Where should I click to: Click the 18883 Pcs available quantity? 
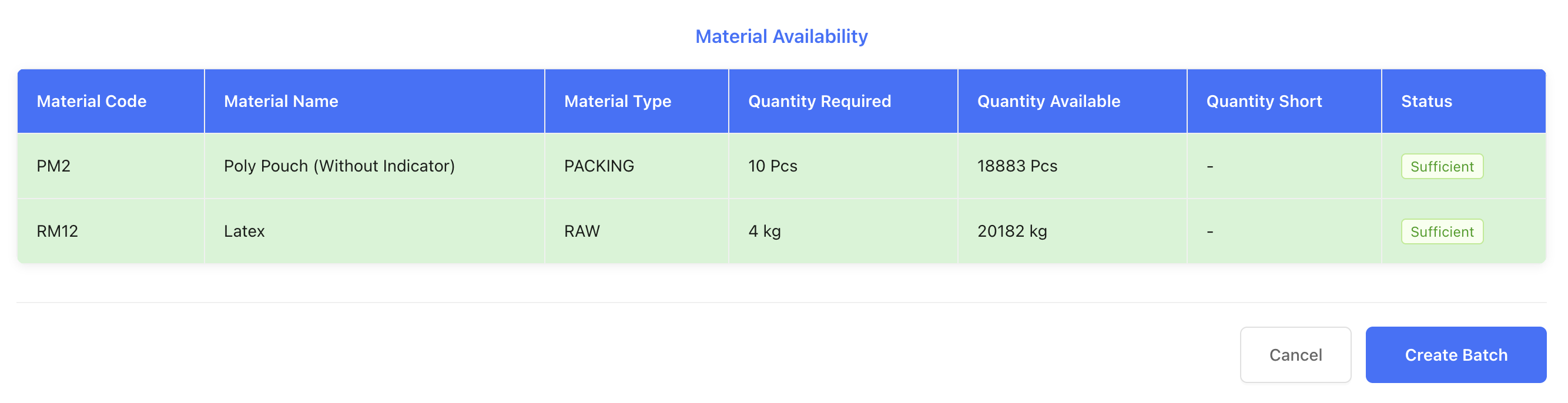[1017, 166]
